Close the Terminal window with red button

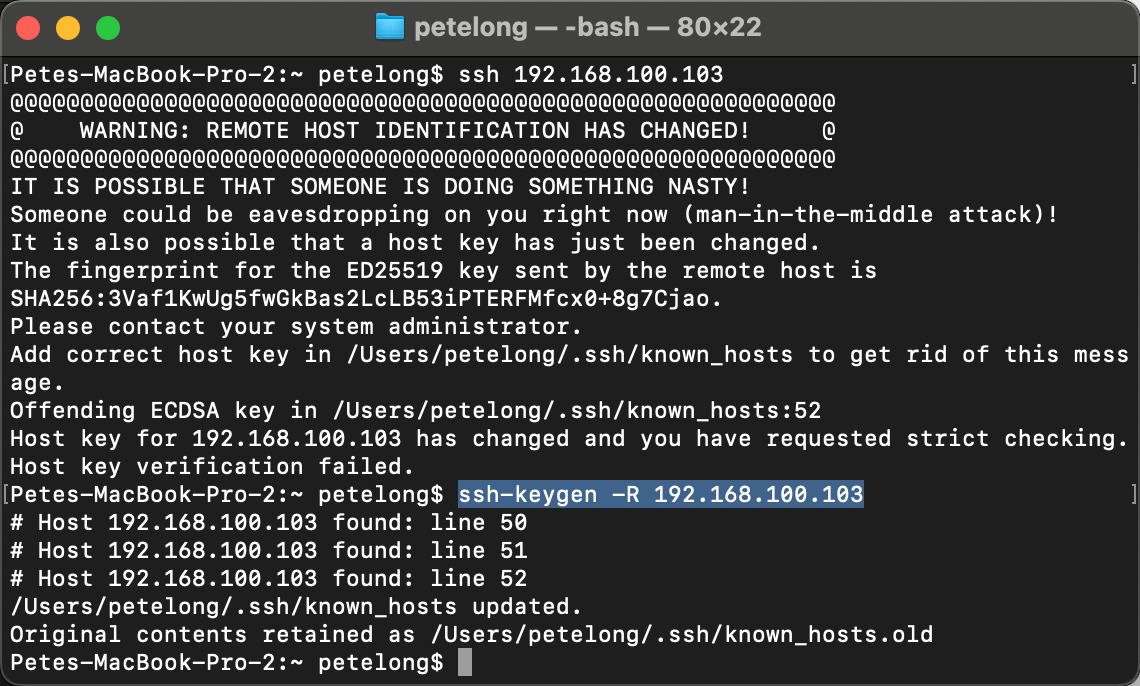[x=28, y=28]
